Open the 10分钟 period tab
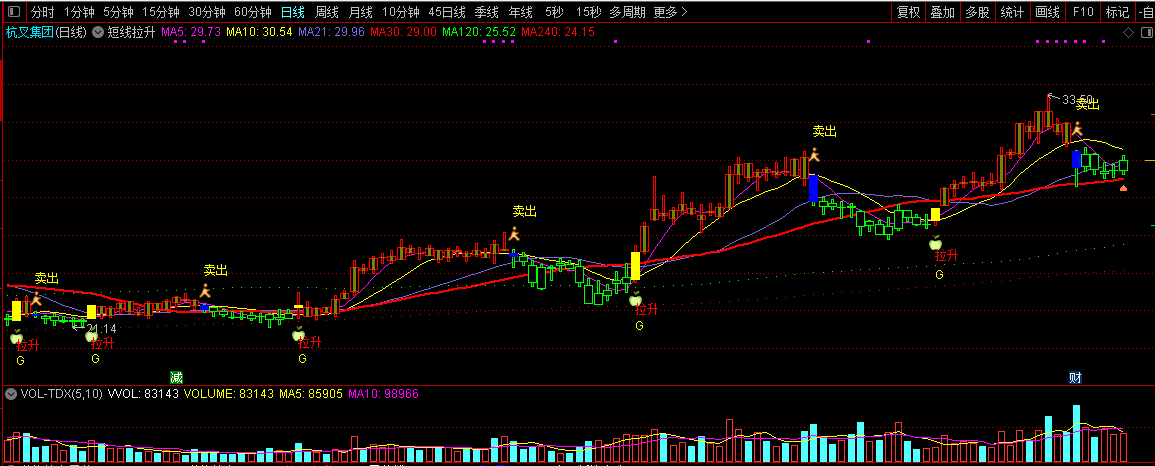The height and width of the screenshot is (466, 1155). point(401,12)
